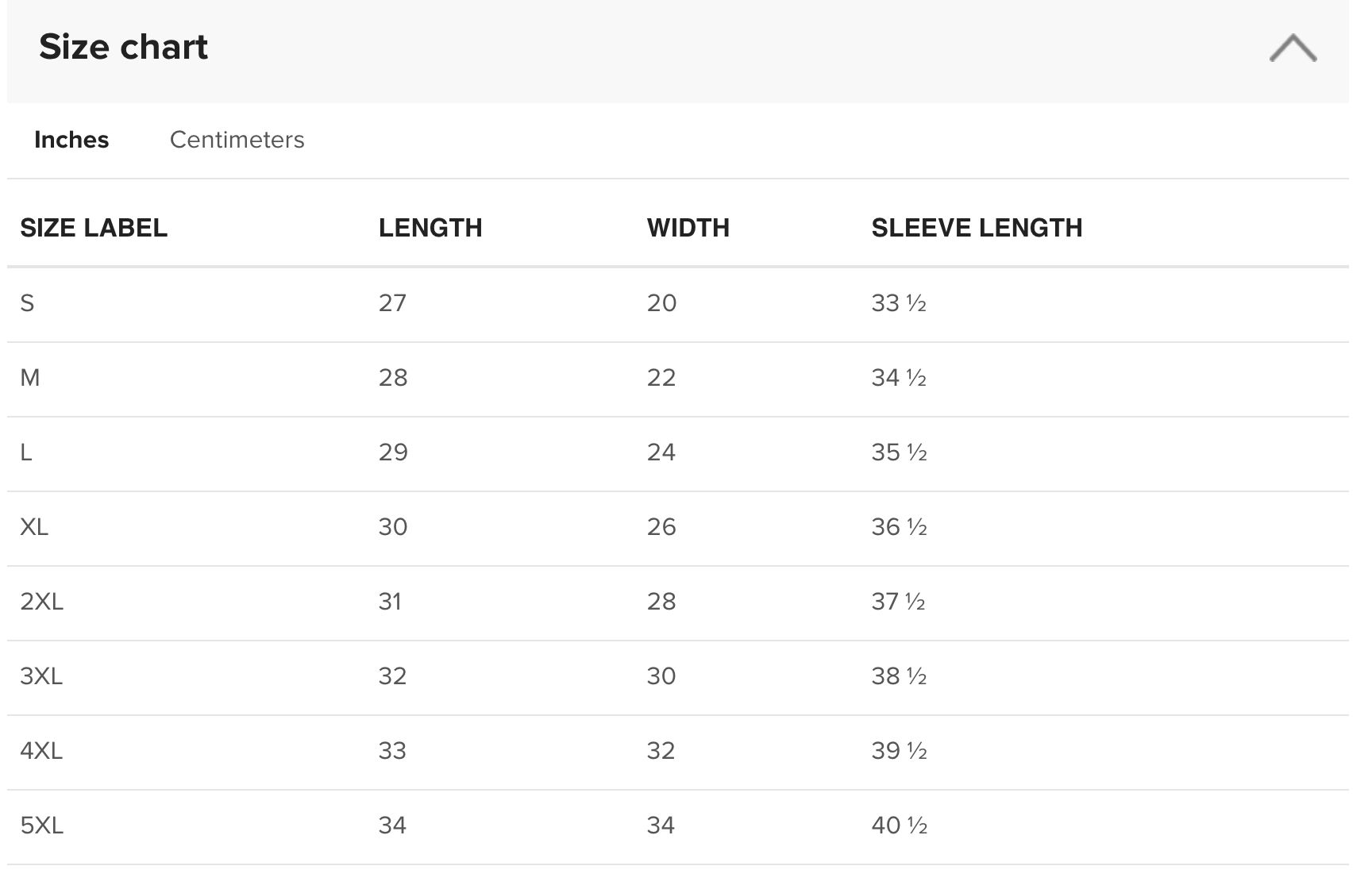Select the 2XL size label
This screenshot has height=889, width=1372.
click(41, 602)
